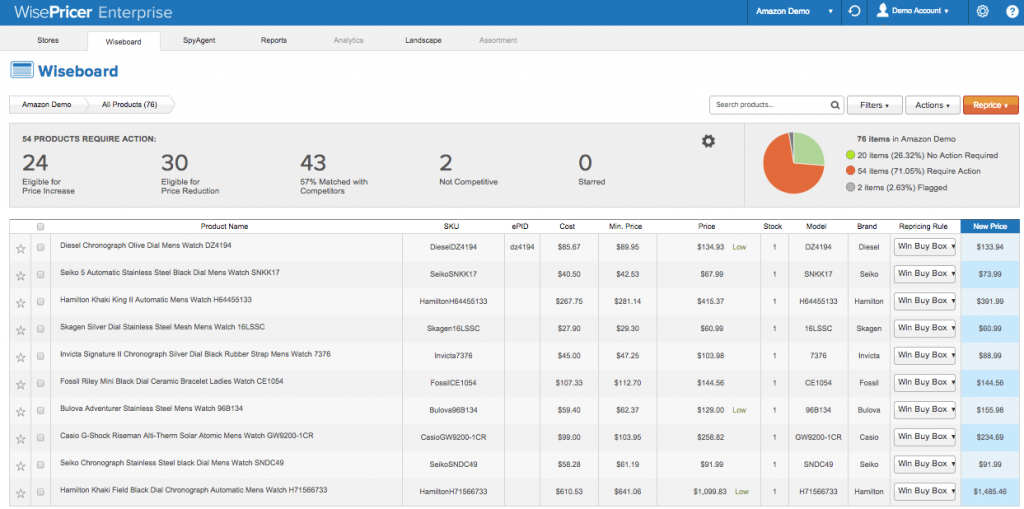Select the Wiseboard tab
Screen dimensions: 1024x509
click(123, 41)
